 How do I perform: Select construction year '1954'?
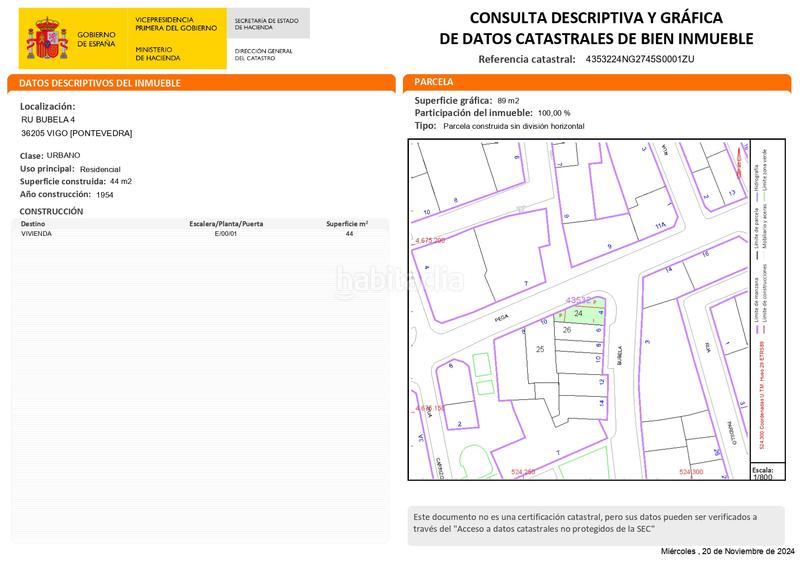point(105,194)
